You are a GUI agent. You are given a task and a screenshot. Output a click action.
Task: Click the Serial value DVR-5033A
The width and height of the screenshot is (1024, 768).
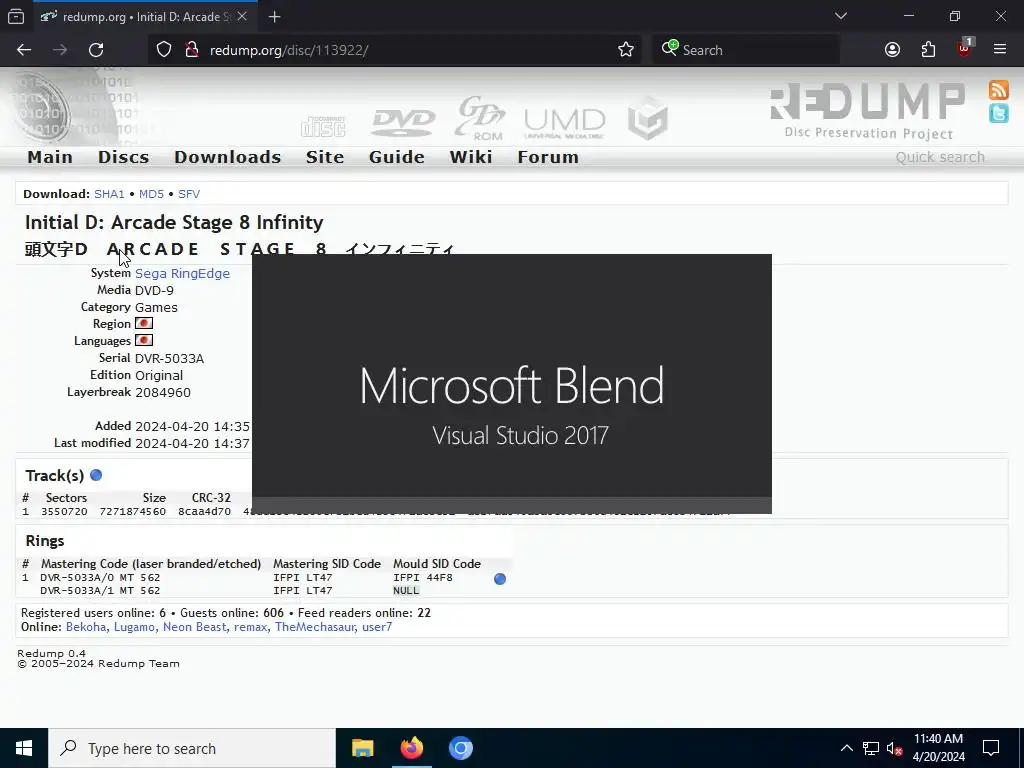pos(169,359)
